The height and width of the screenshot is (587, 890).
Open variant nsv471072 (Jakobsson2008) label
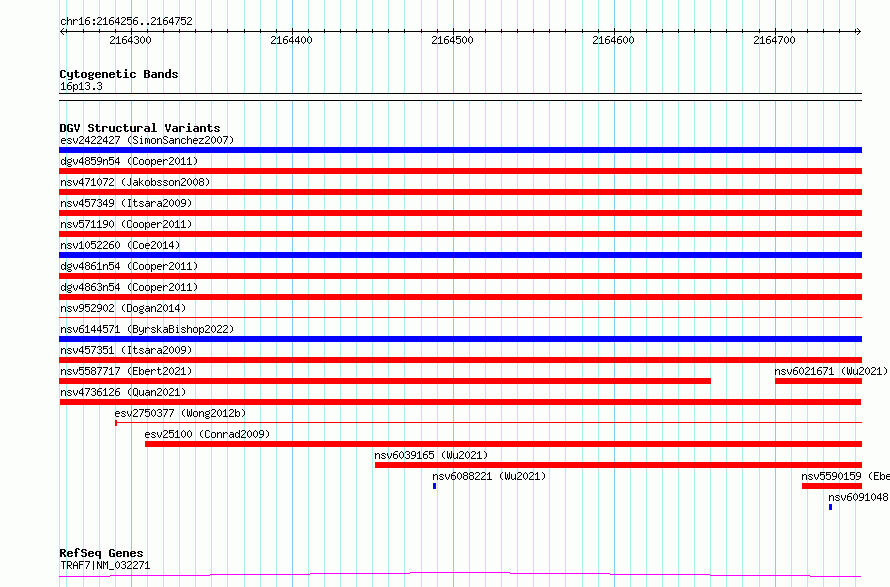[x=135, y=182]
